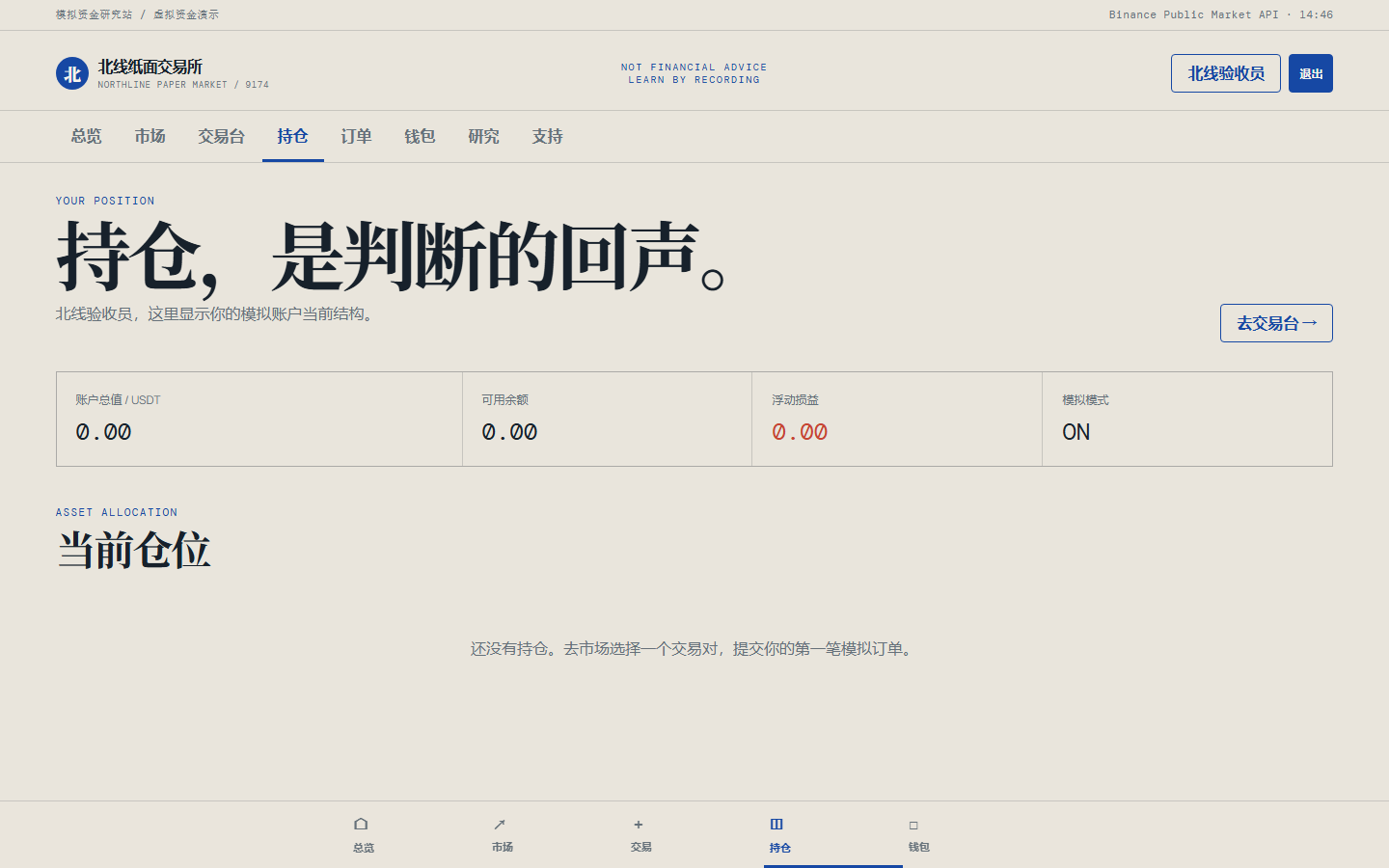The image size is (1389, 868).
Task: Tap the 交易 plus icon in bottom bar
Action: click(639, 825)
